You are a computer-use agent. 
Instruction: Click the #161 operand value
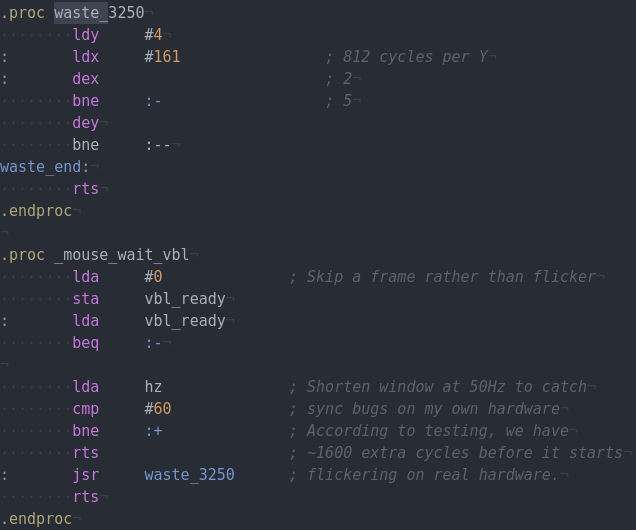click(x=162, y=56)
